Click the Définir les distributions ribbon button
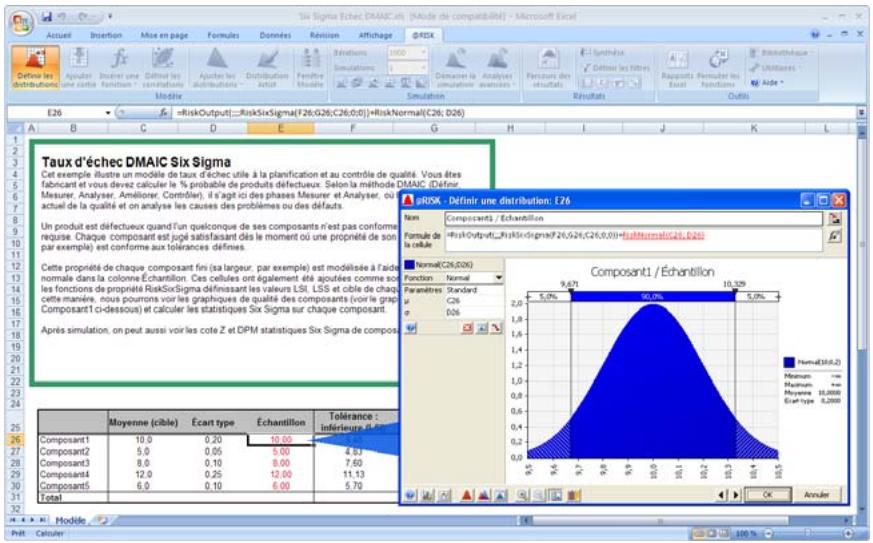The height and width of the screenshot is (543, 873). pyautogui.click(x=35, y=67)
